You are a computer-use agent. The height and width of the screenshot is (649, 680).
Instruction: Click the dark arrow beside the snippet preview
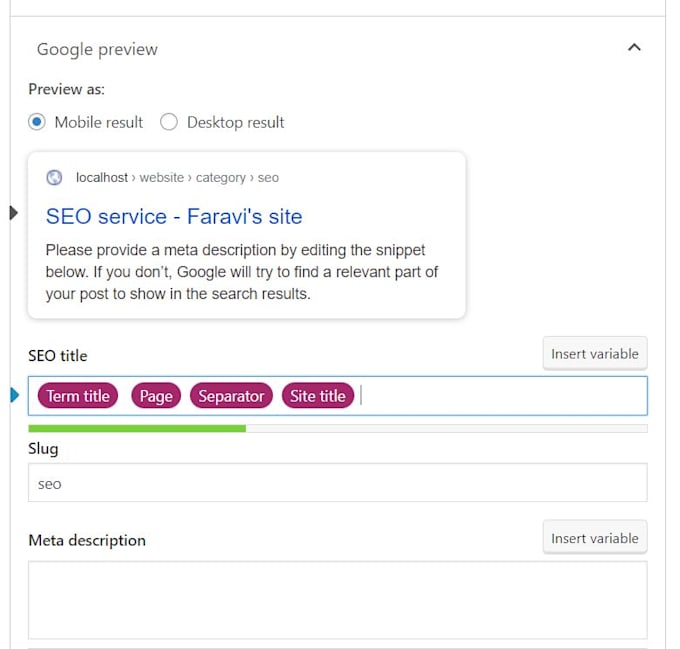(x=13, y=212)
